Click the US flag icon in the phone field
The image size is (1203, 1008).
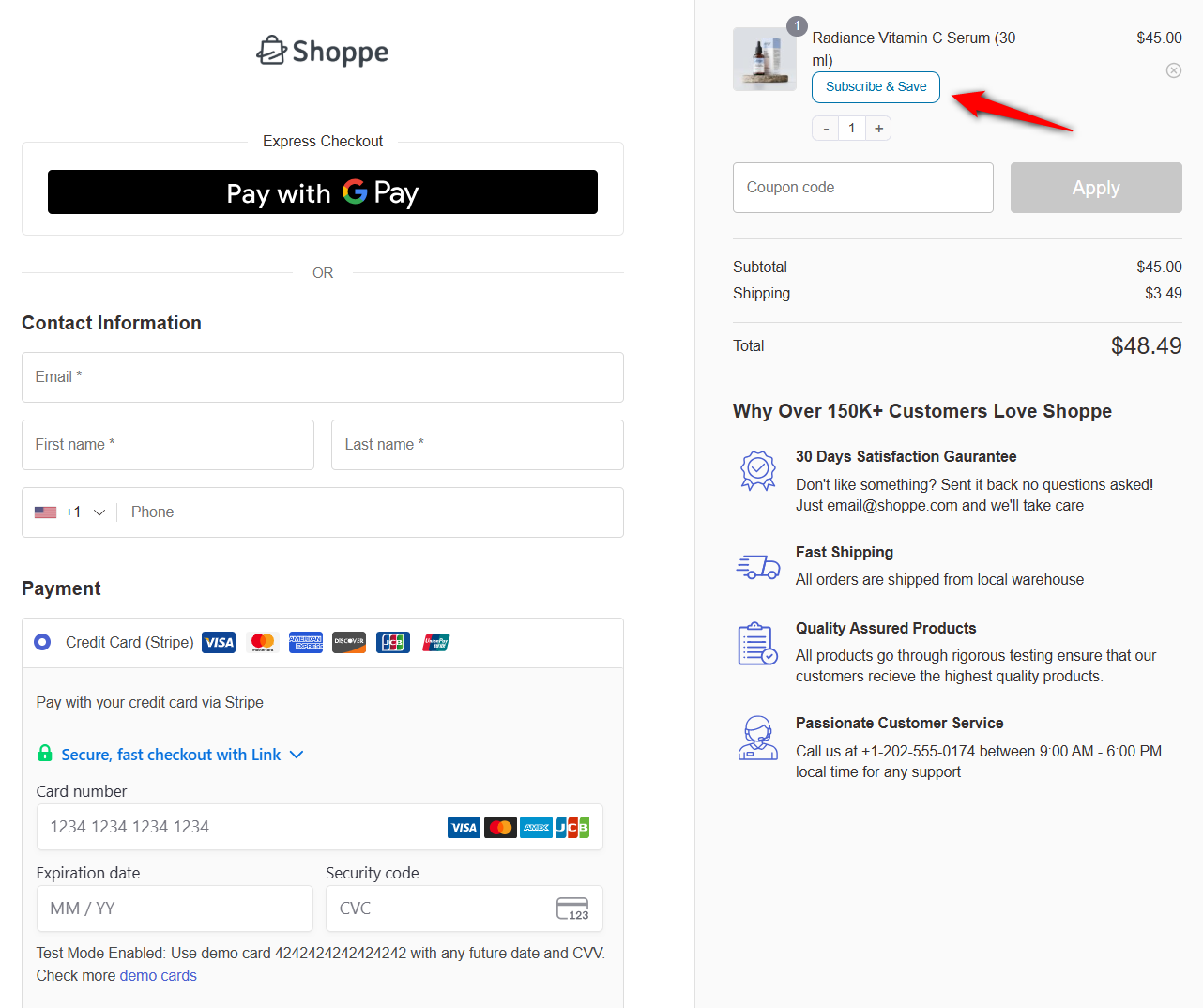pos(45,512)
